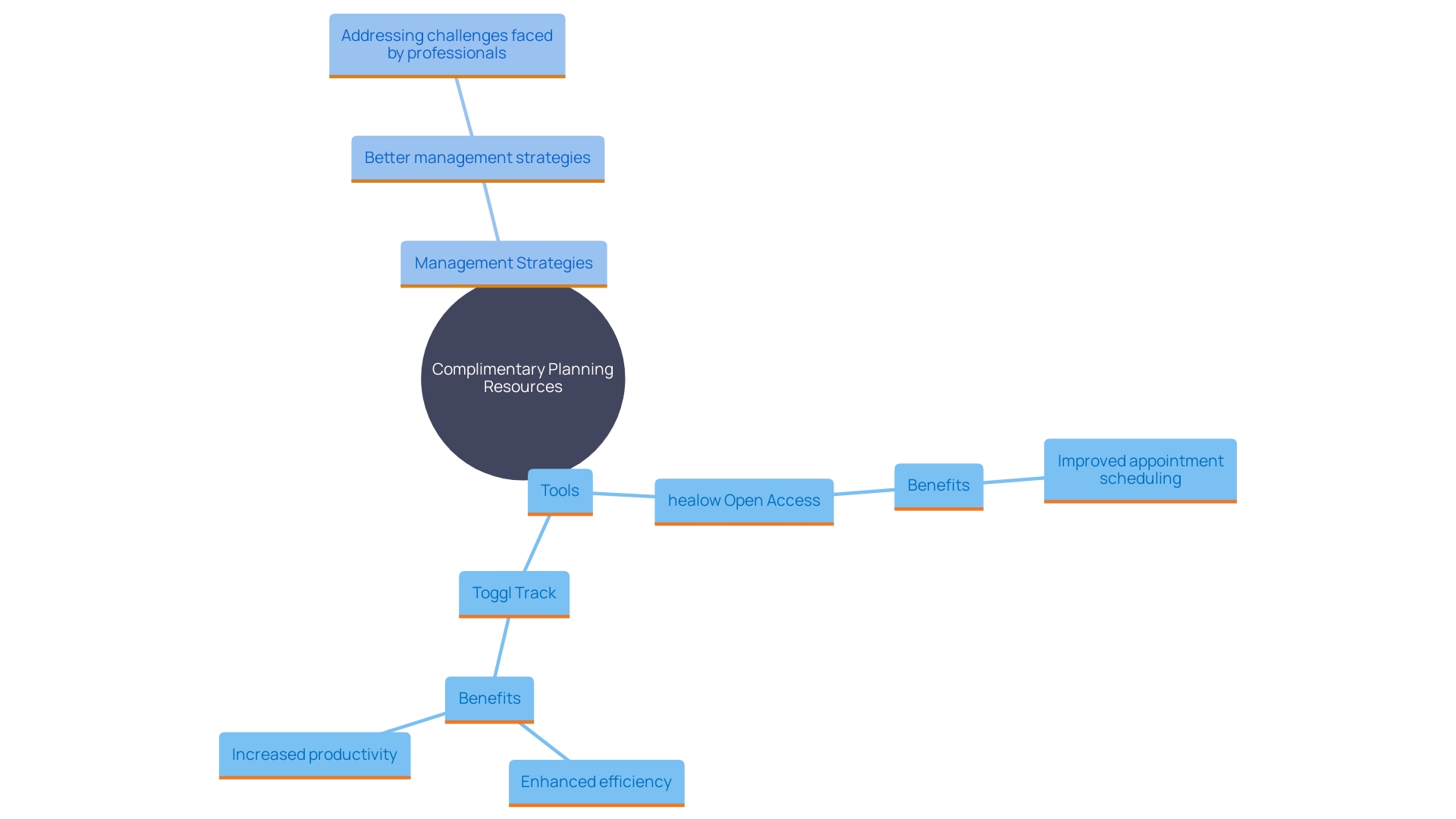Screen dimensions: 1456x819
Task: Select the Management Strategies branch node
Action: click(503, 264)
